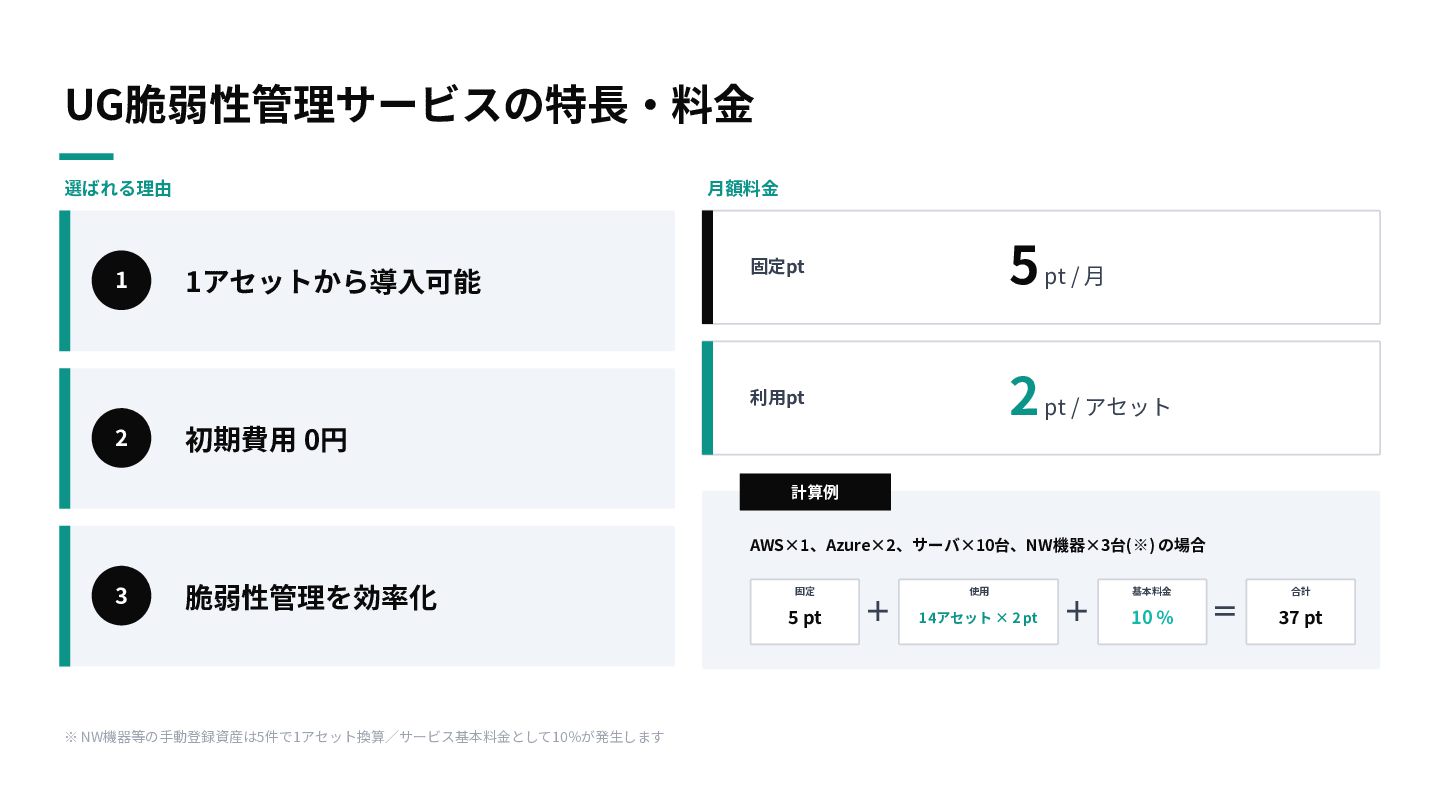Click the black circle numbered 3

(121, 596)
